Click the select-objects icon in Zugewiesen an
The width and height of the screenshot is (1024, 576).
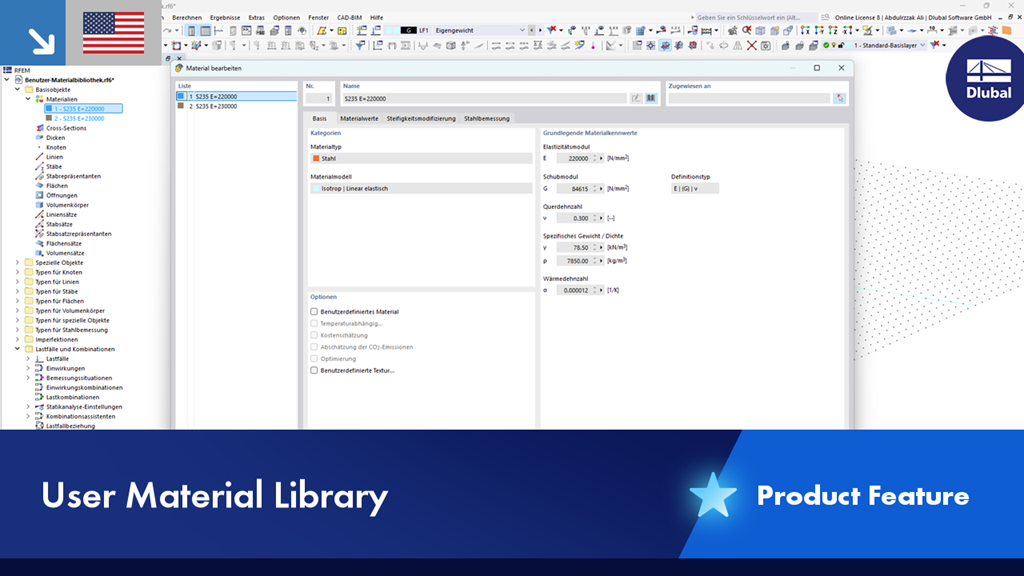839,99
